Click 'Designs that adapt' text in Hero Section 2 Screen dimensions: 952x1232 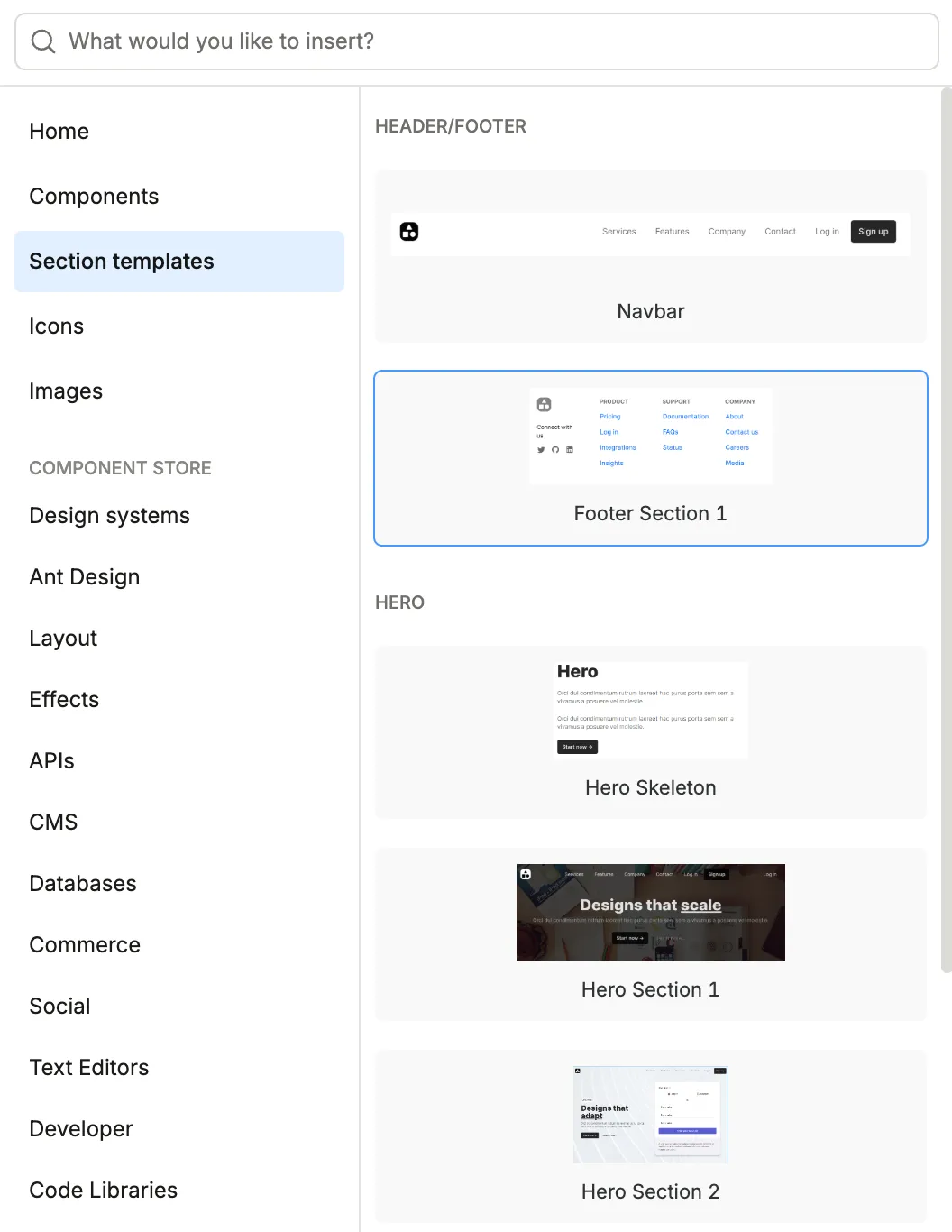click(x=605, y=1112)
